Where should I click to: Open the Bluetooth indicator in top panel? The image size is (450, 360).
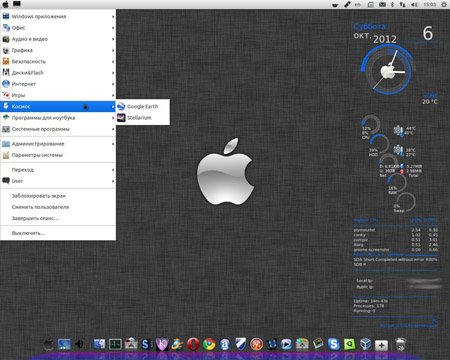(392, 5)
